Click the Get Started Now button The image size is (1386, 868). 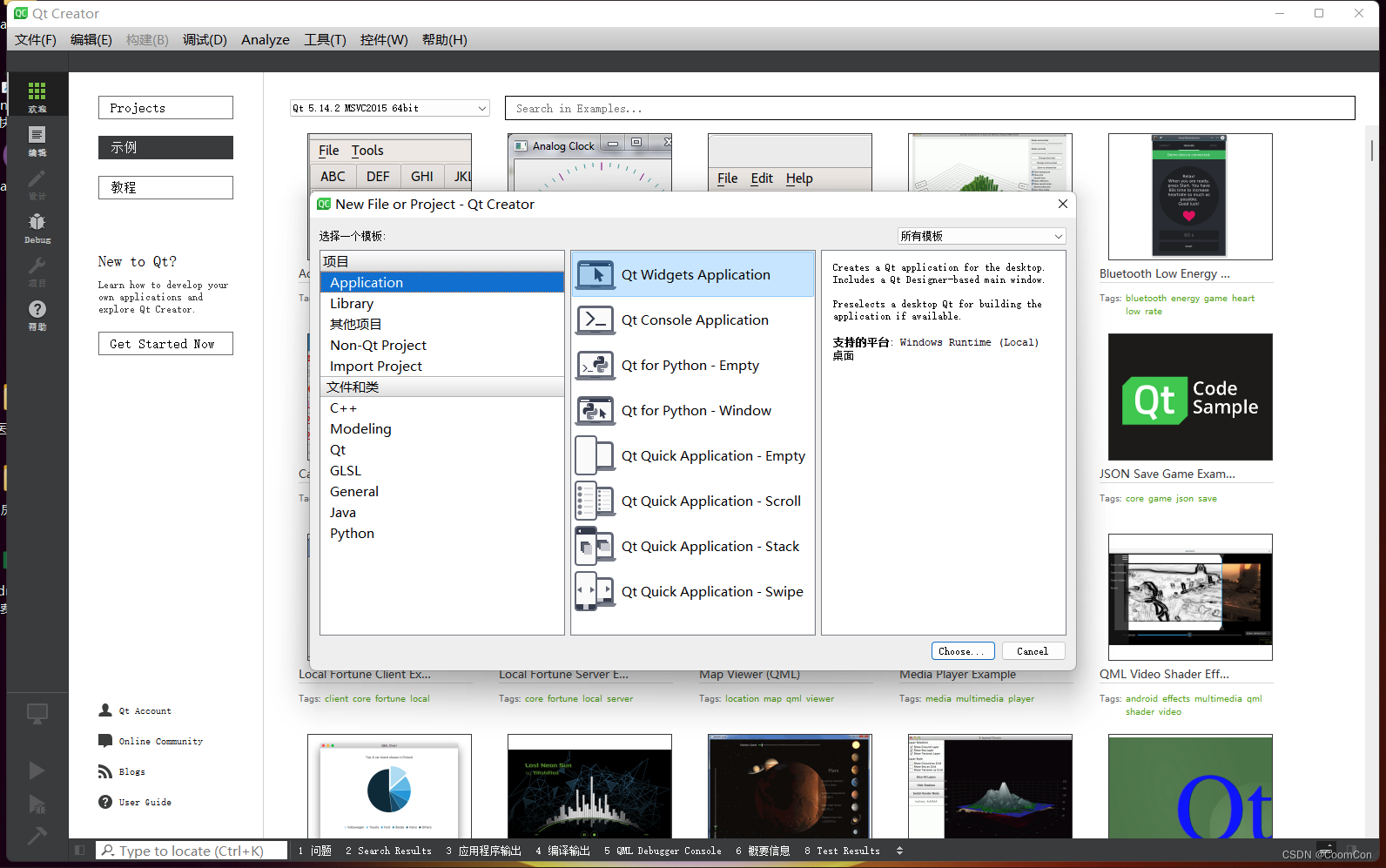[165, 344]
